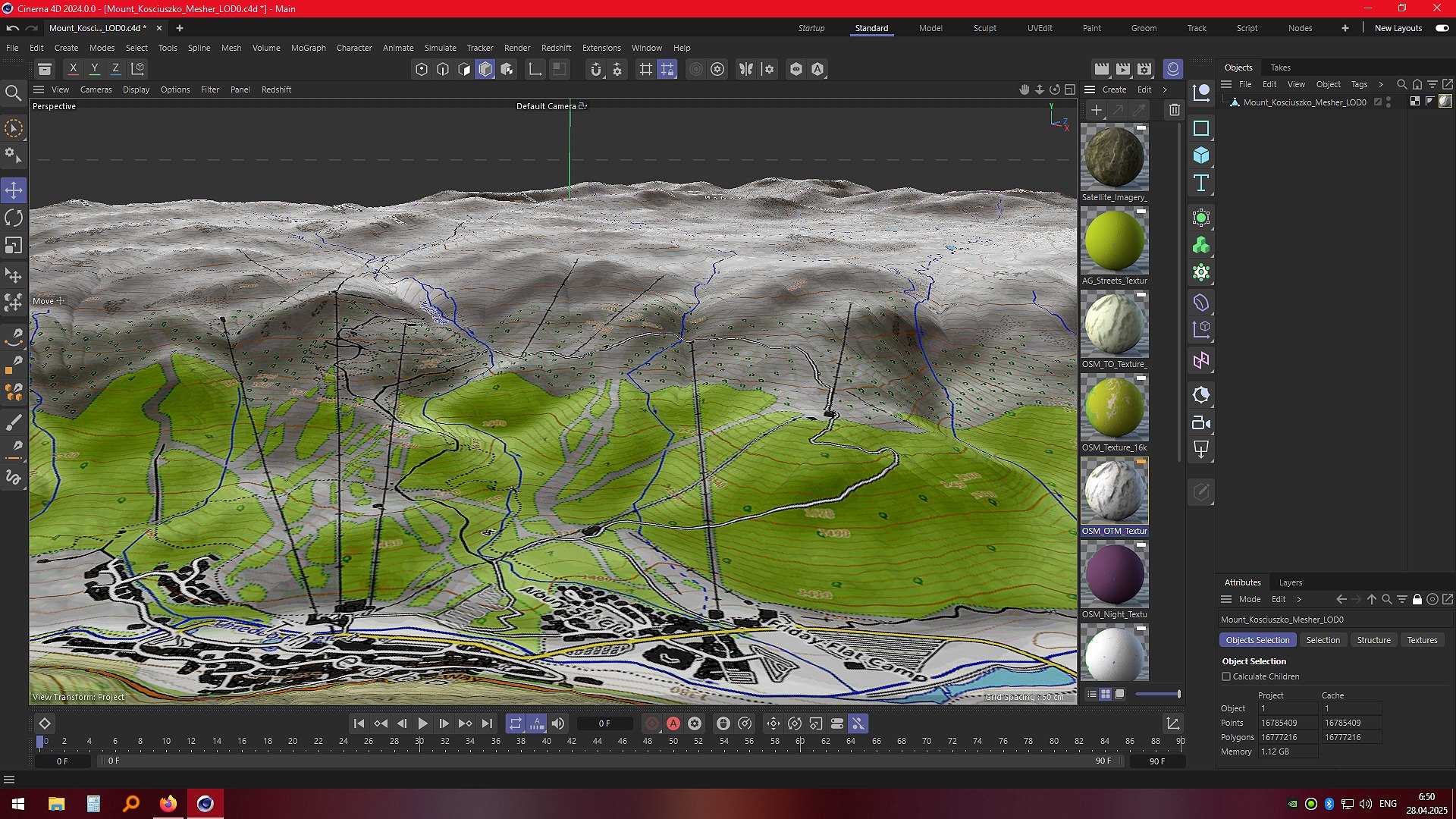
Task: Open the Textures attributes tab
Action: click(1422, 640)
